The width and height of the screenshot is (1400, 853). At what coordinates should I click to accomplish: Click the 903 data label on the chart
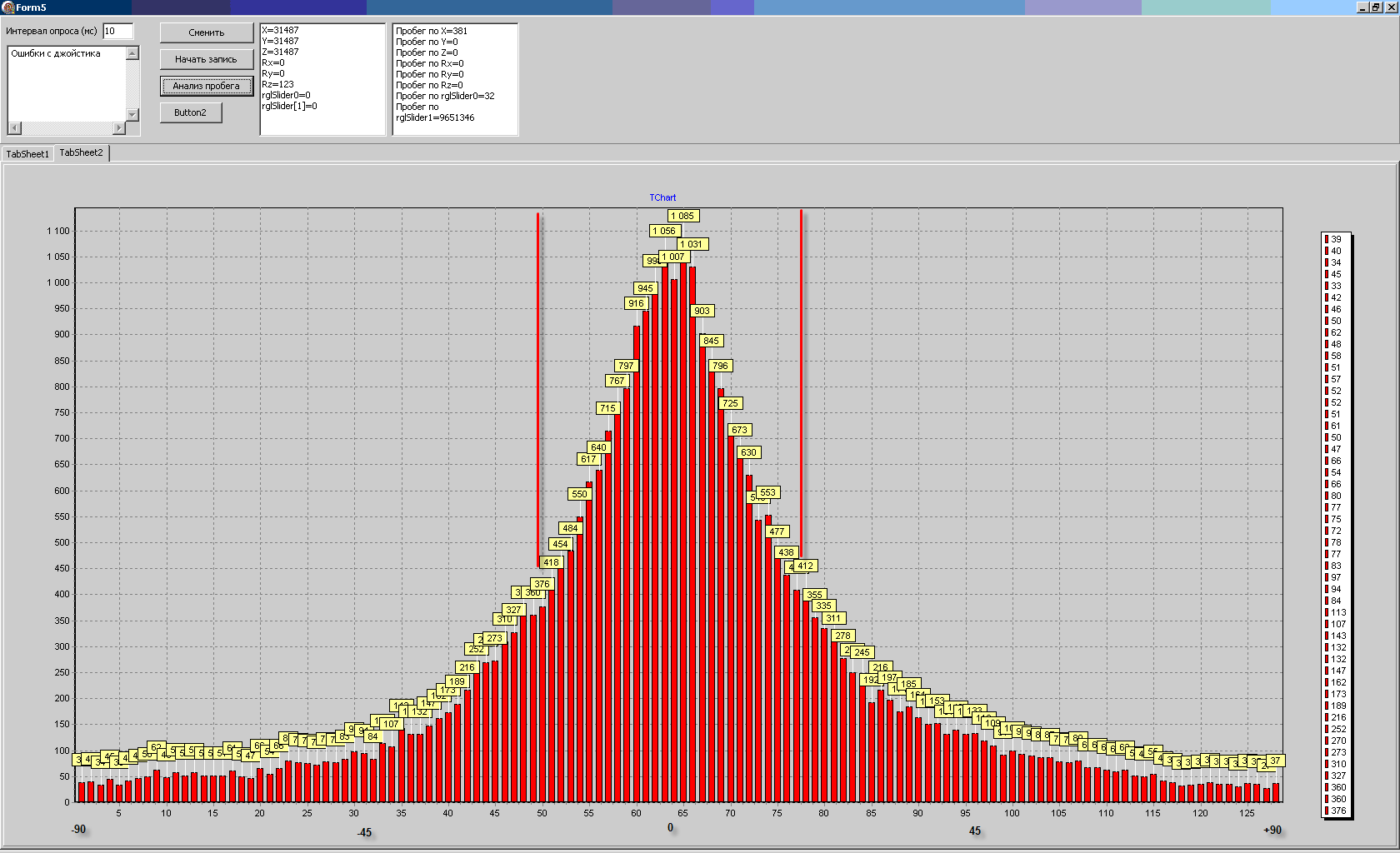(x=702, y=311)
